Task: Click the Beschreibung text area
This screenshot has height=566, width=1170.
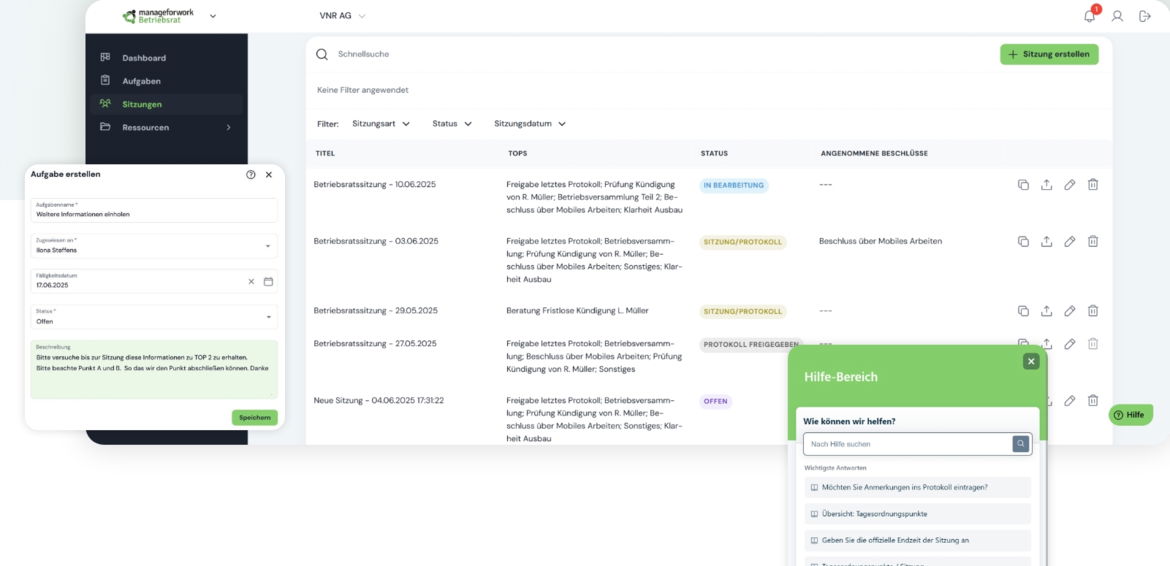Action: tap(154, 370)
